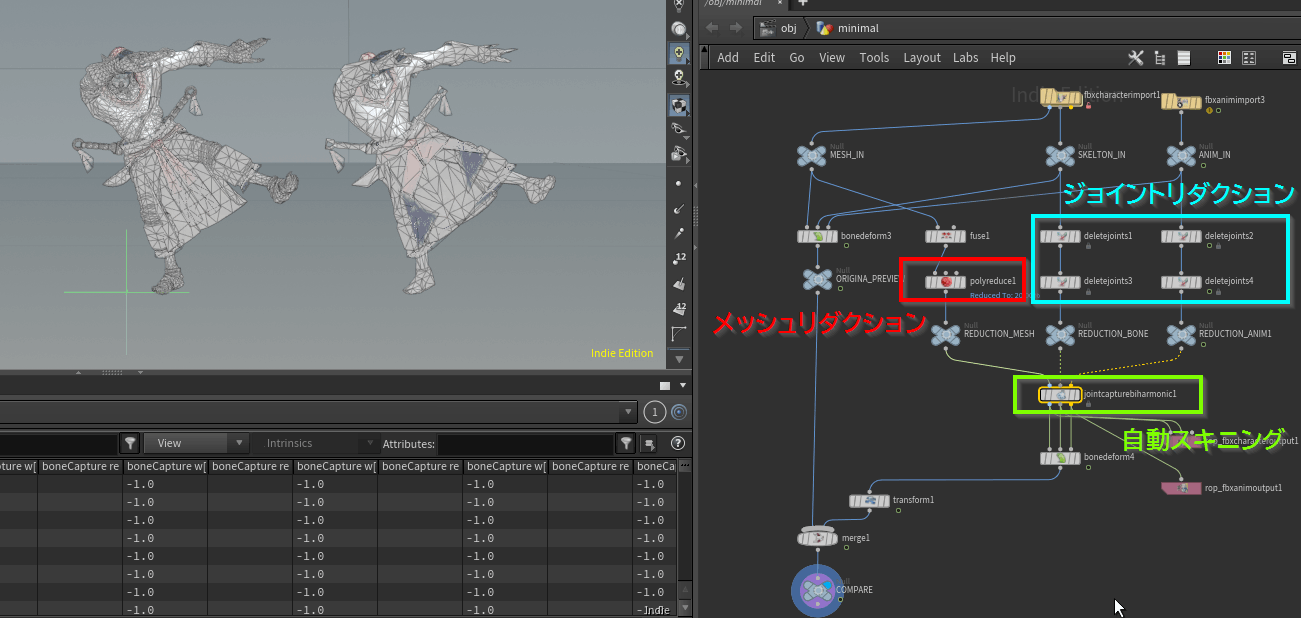The height and width of the screenshot is (618, 1301).
Task: Click the minimal path breadcrumb
Action: coord(848,28)
